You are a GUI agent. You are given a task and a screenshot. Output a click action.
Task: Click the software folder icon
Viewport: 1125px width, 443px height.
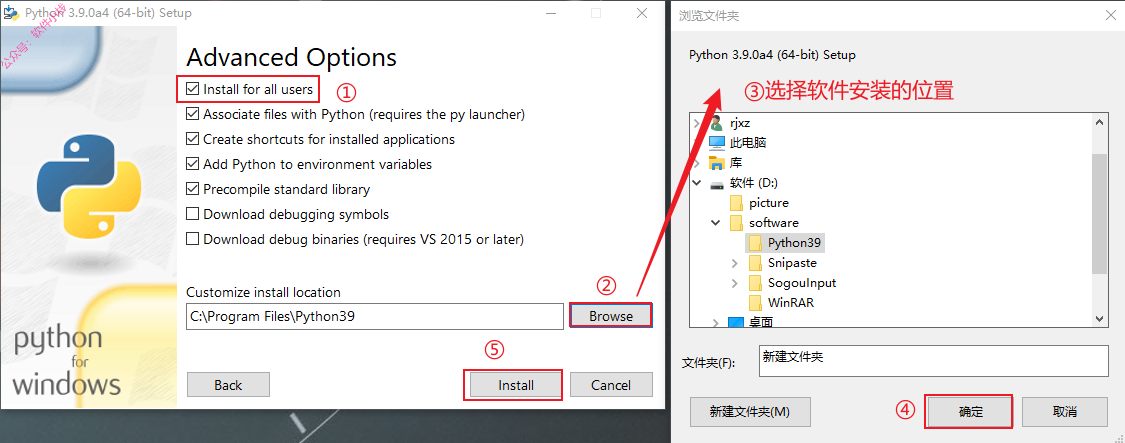pyautogui.click(x=735, y=223)
